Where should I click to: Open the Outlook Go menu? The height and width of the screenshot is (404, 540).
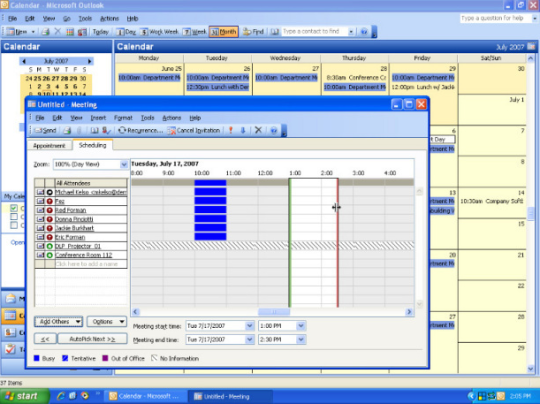click(66, 19)
